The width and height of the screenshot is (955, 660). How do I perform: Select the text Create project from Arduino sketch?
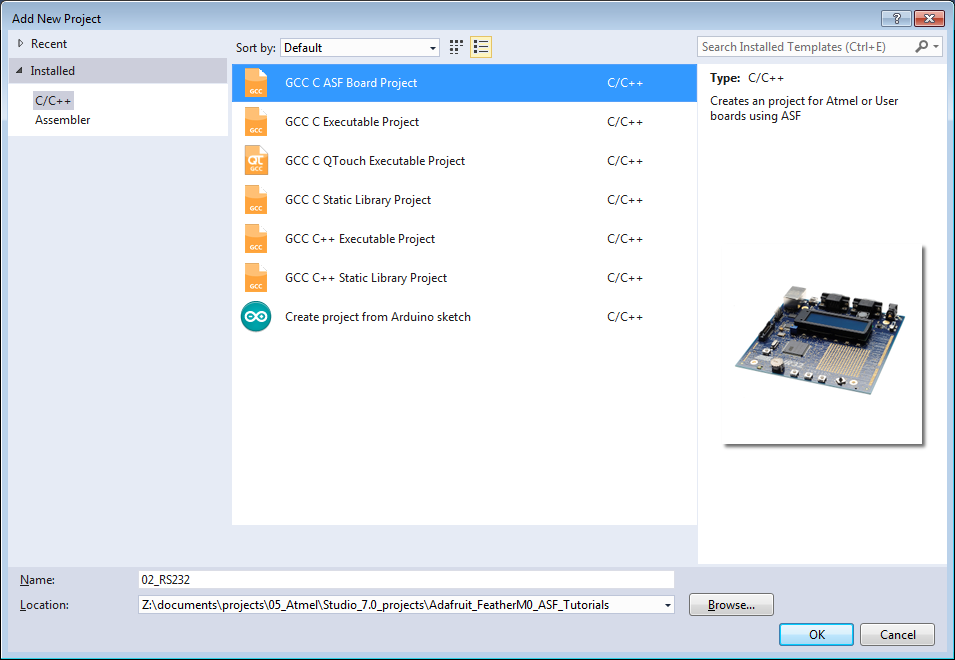378,317
